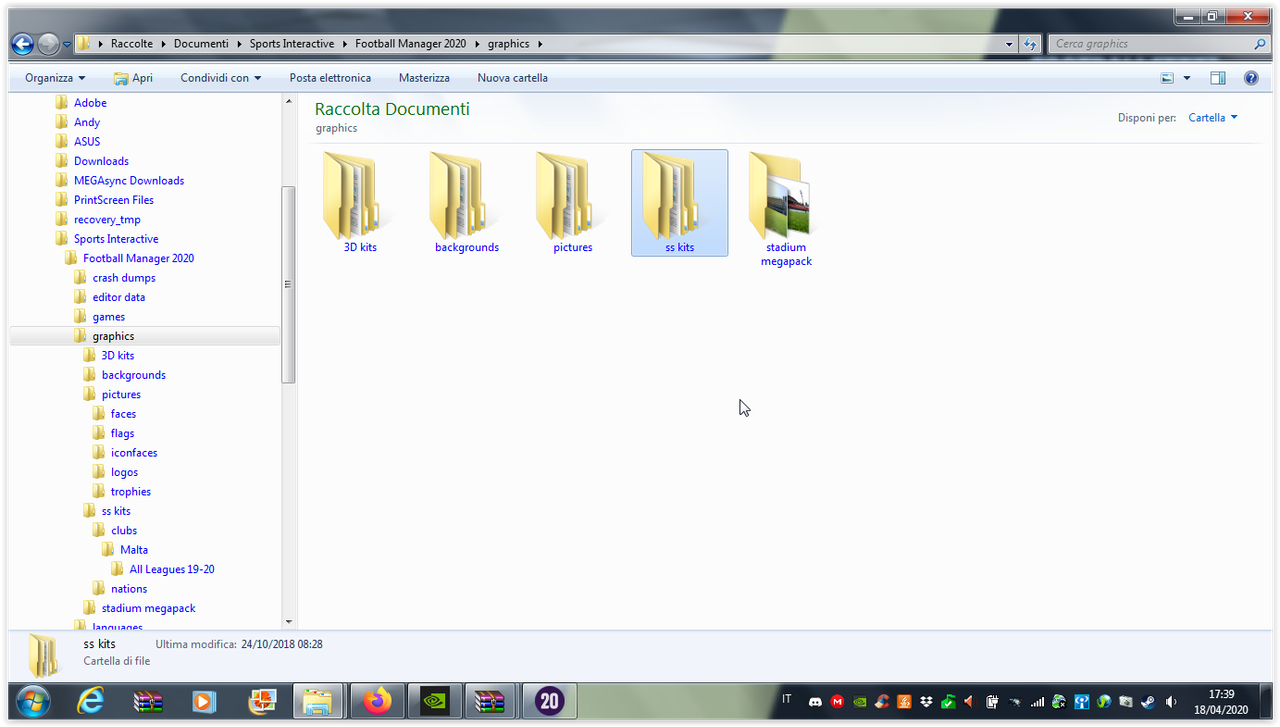Click Documenti in the address breadcrumb
This screenshot has width=1280, height=727.
point(201,44)
